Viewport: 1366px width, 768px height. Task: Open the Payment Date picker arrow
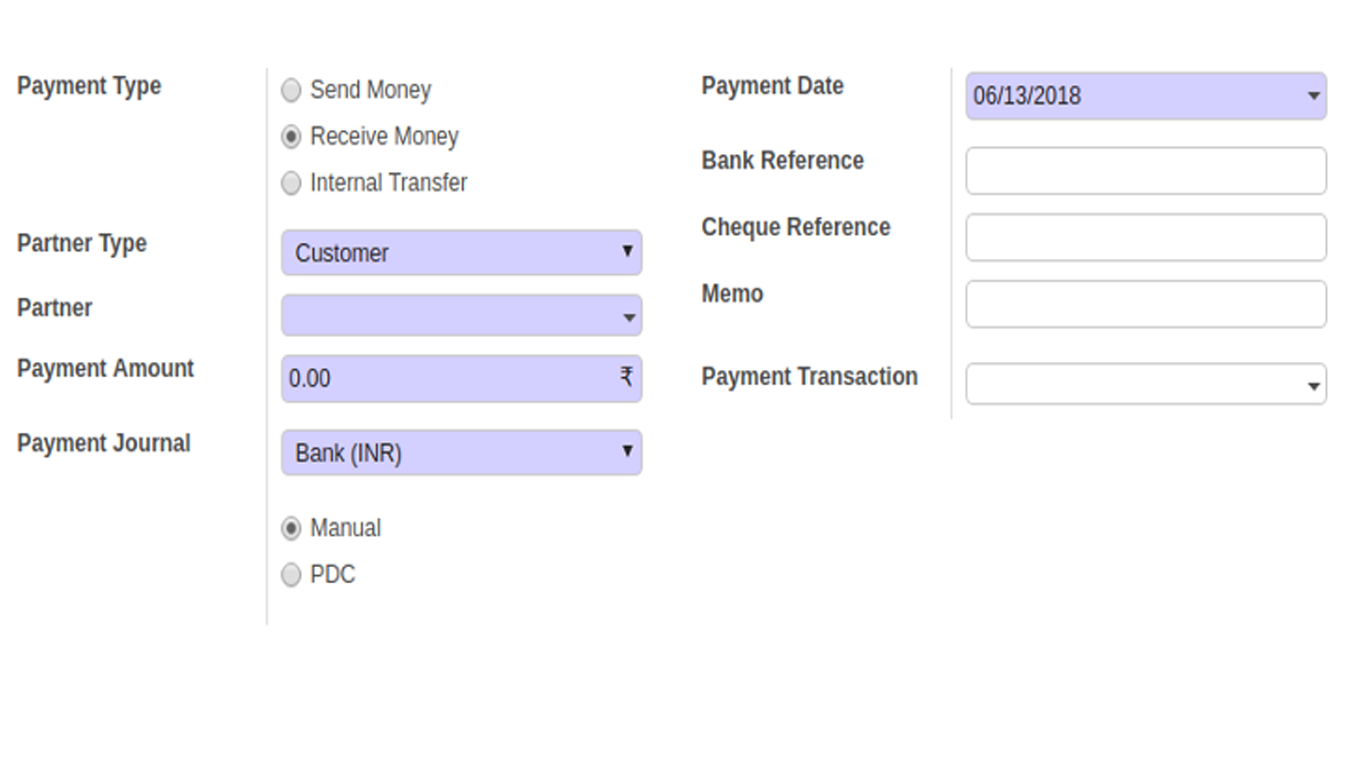pos(1313,96)
